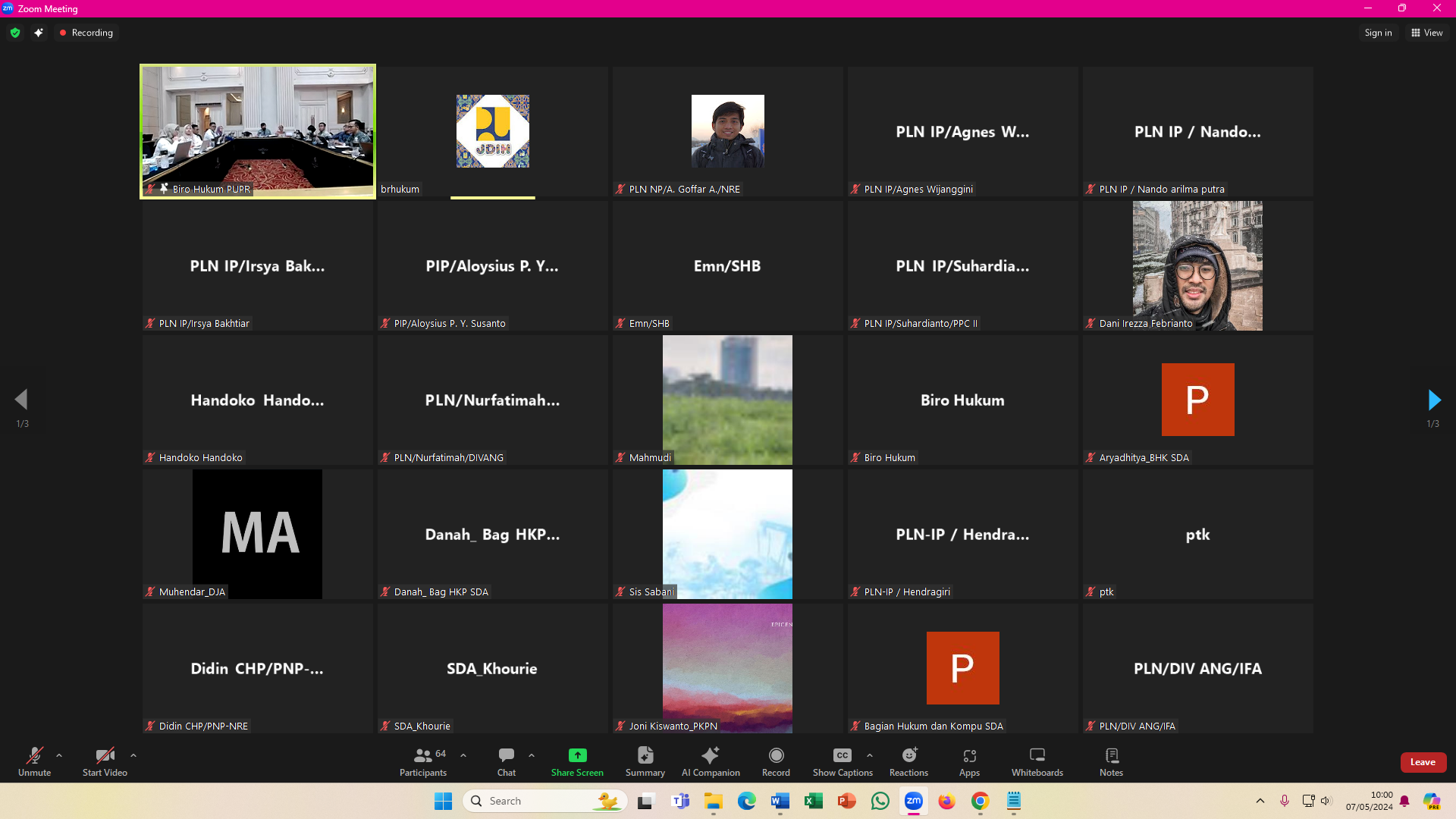Click the Recording indicator
1456x819 pixels.
click(x=86, y=33)
